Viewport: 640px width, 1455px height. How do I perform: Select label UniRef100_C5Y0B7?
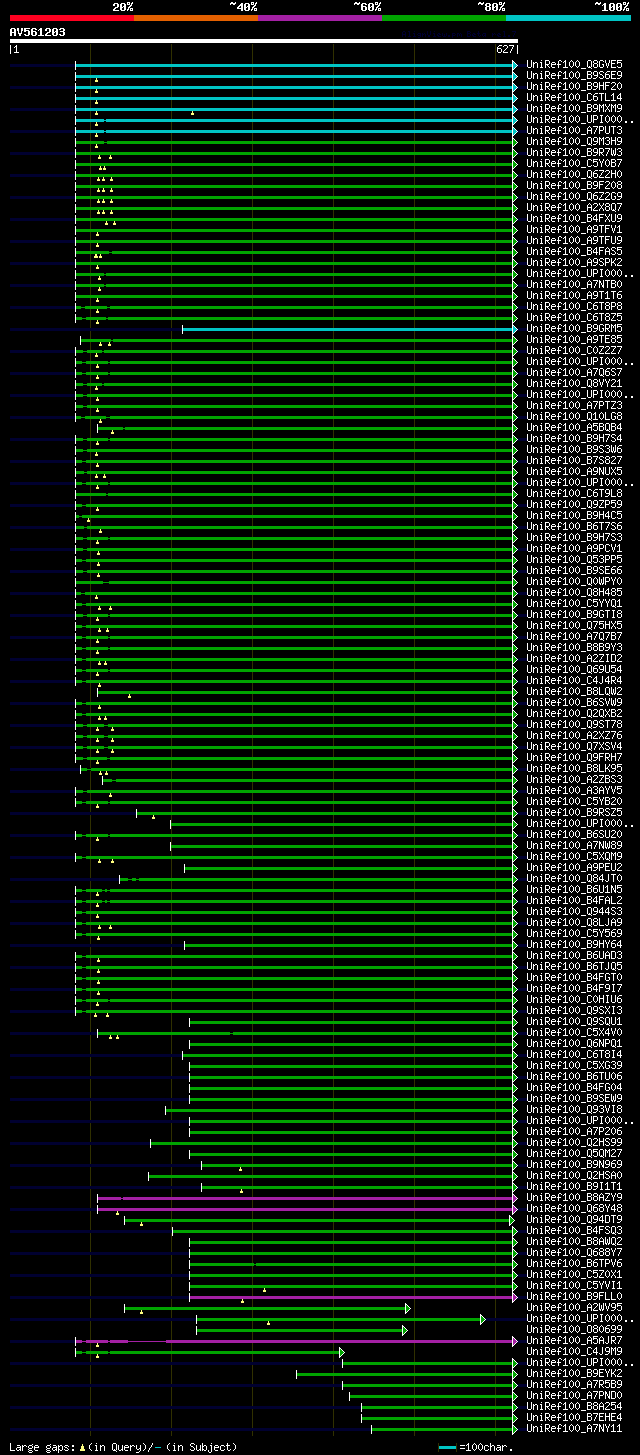[x=574, y=163]
